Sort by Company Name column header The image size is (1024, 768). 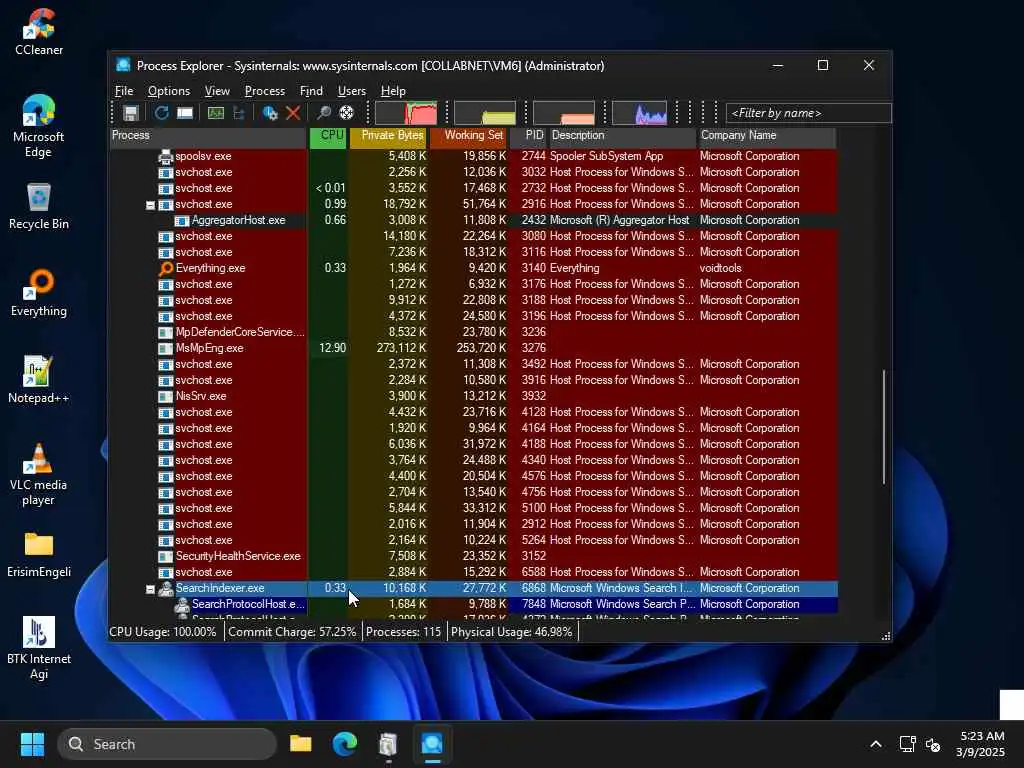(x=767, y=136)
